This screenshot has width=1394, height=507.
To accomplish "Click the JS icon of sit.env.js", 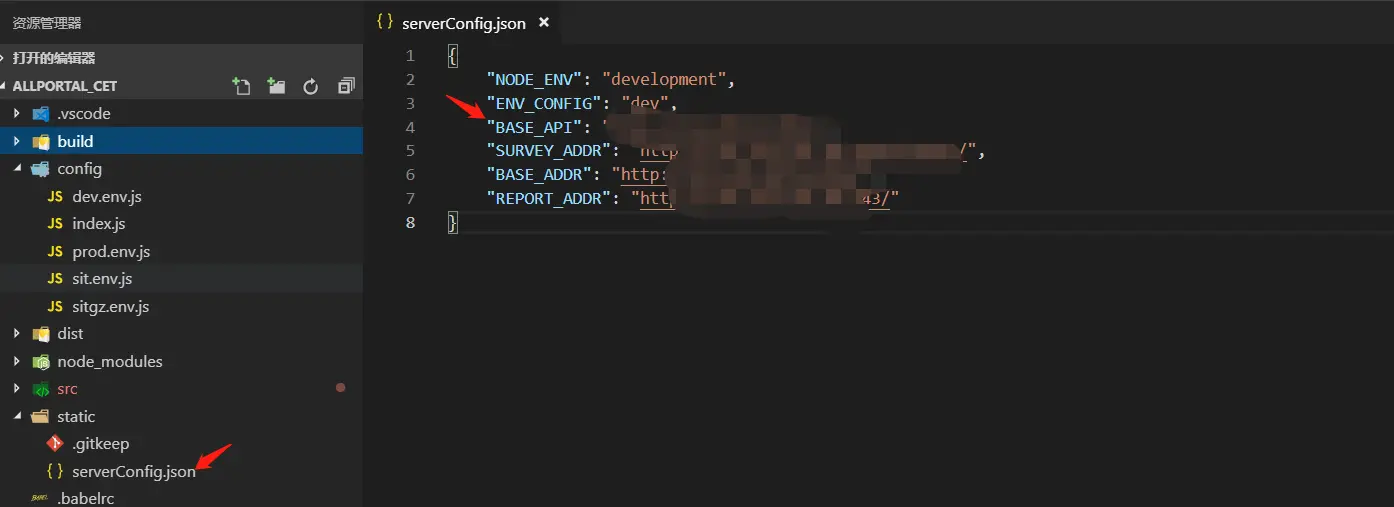I will click(55, 279).
